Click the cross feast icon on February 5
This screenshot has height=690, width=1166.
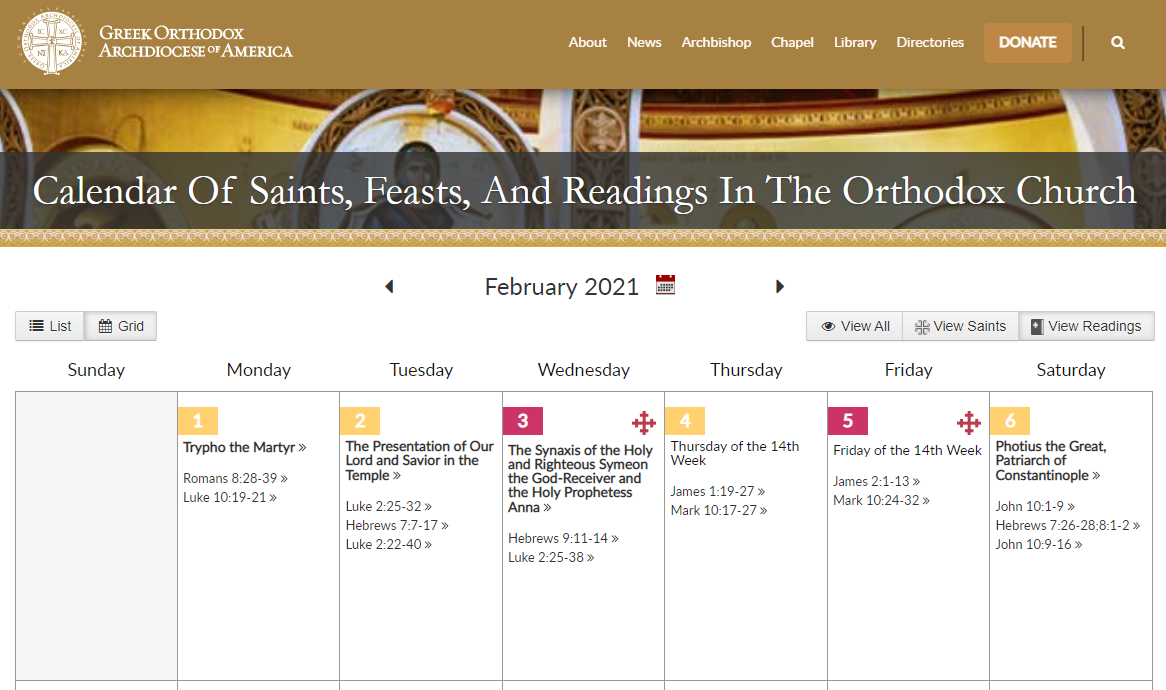pos(969,423)
